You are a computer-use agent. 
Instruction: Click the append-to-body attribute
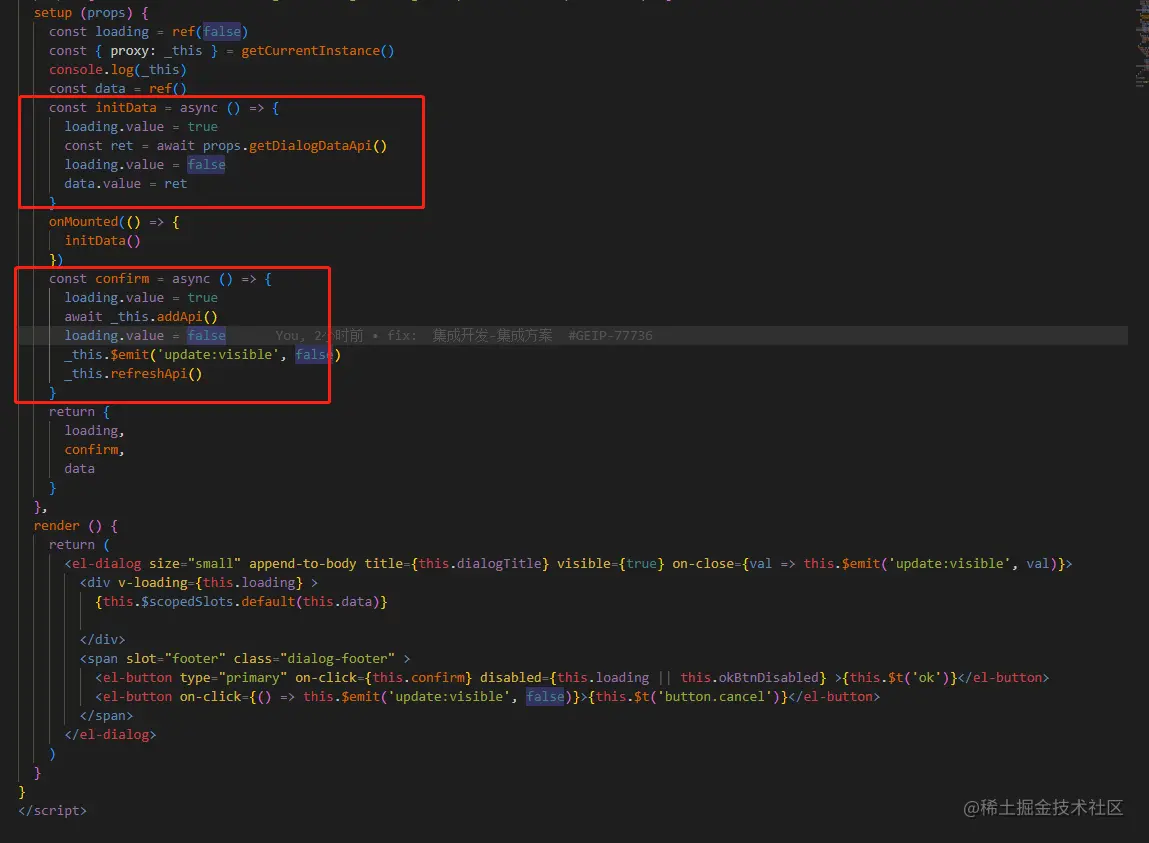[303, 564]
